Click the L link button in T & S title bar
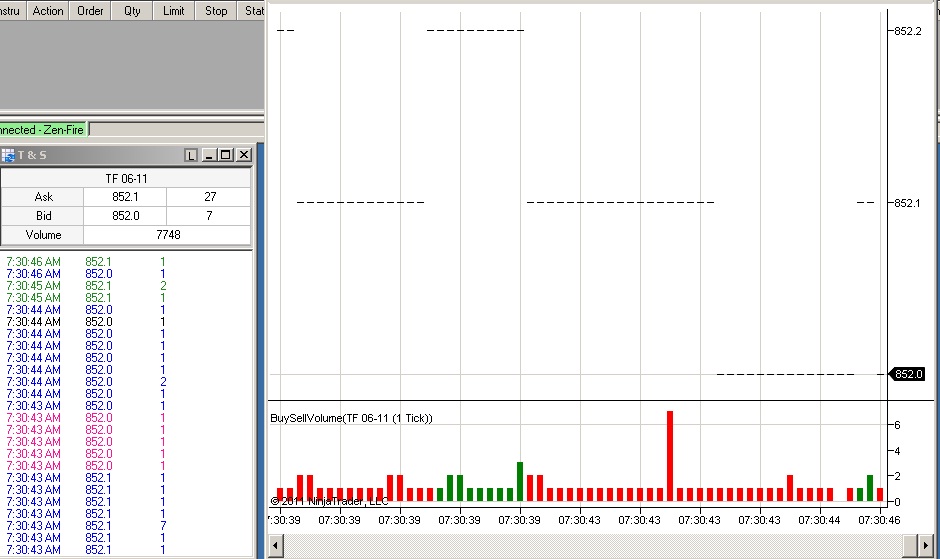Screen dimensions: 940x559 (x=191, y=155)
